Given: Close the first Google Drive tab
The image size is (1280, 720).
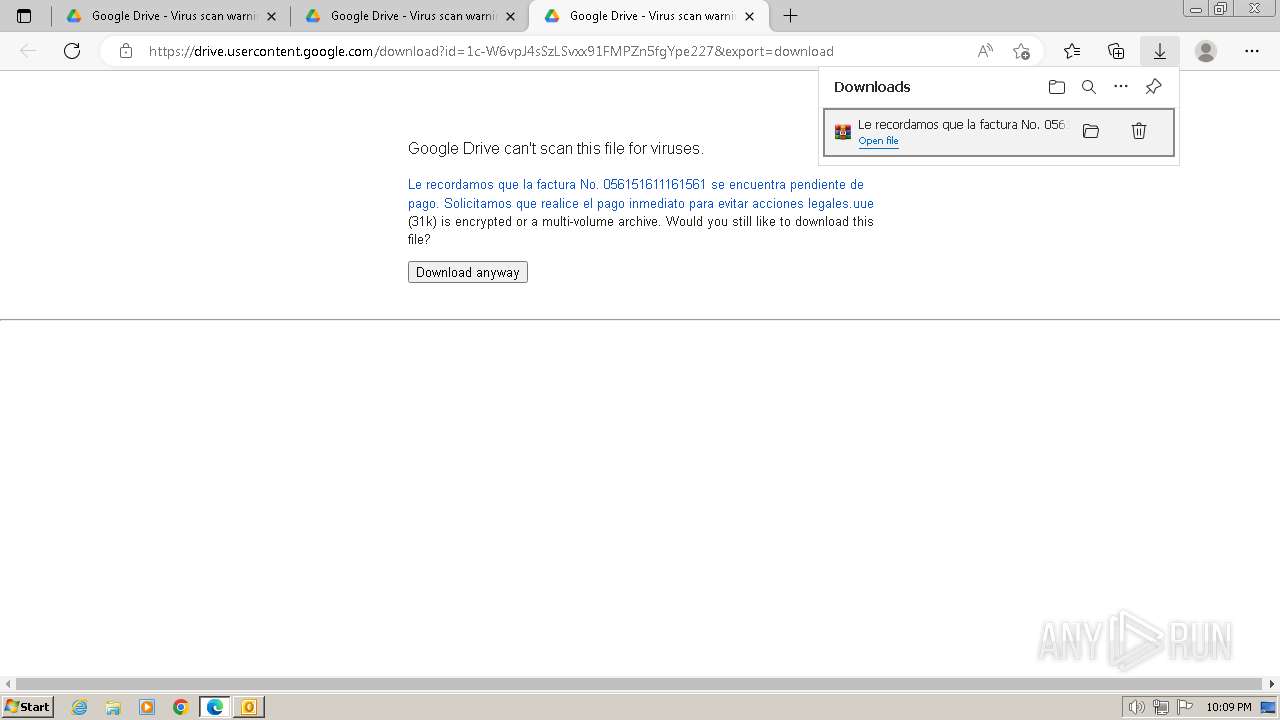Looking at the screenshot, I should (271, 16).
